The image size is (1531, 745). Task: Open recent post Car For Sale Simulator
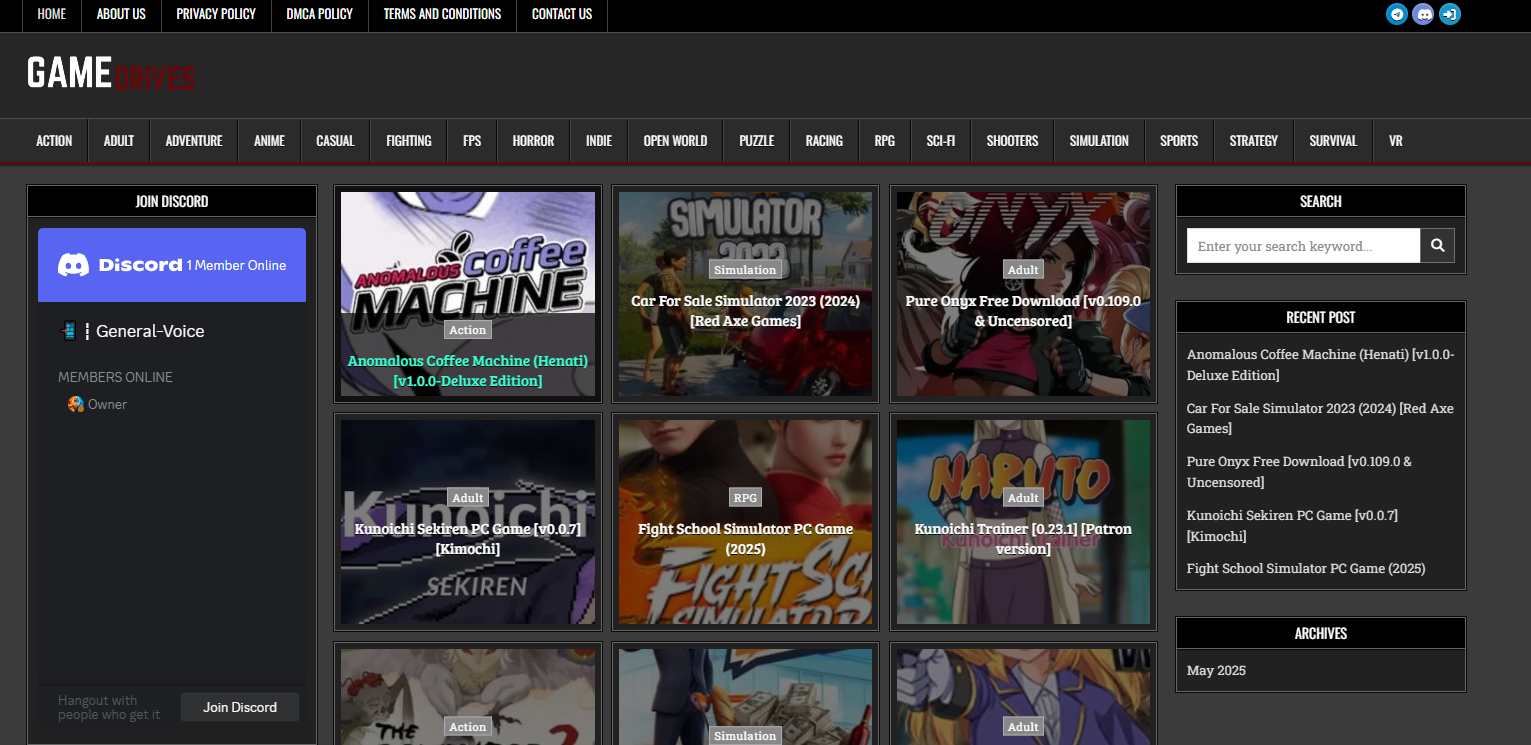tap(1320, 418)
